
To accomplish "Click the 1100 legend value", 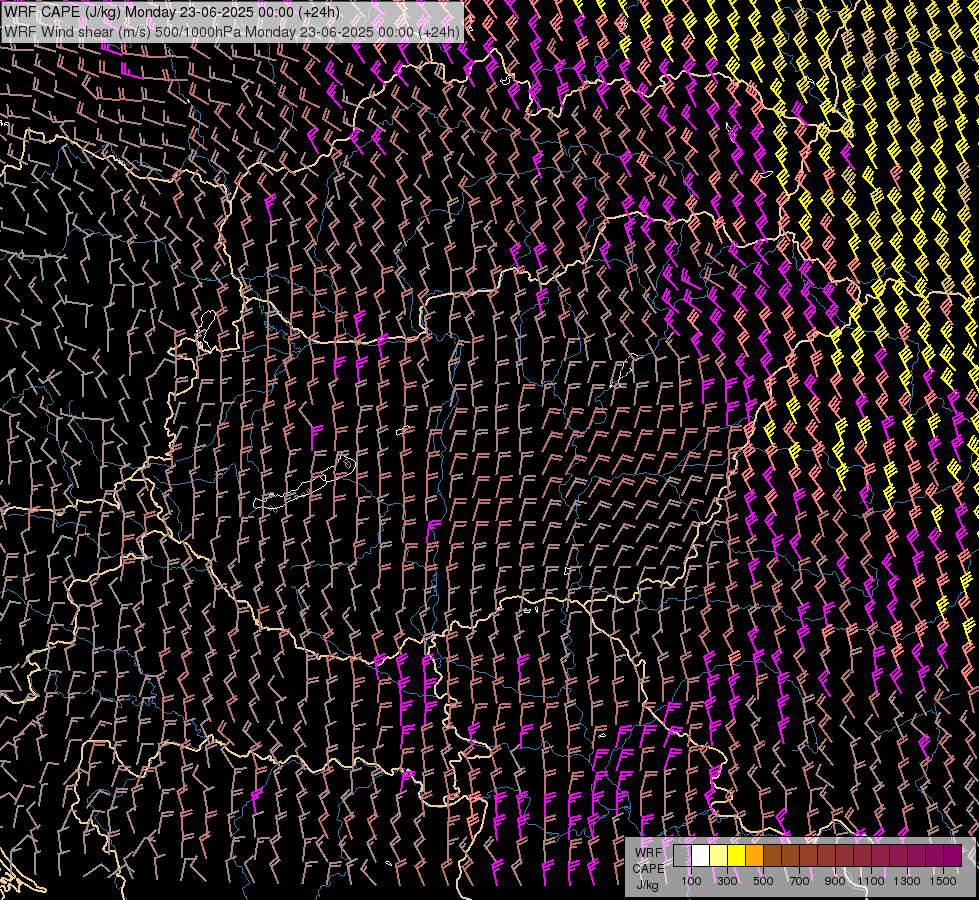I will [871, 881].
